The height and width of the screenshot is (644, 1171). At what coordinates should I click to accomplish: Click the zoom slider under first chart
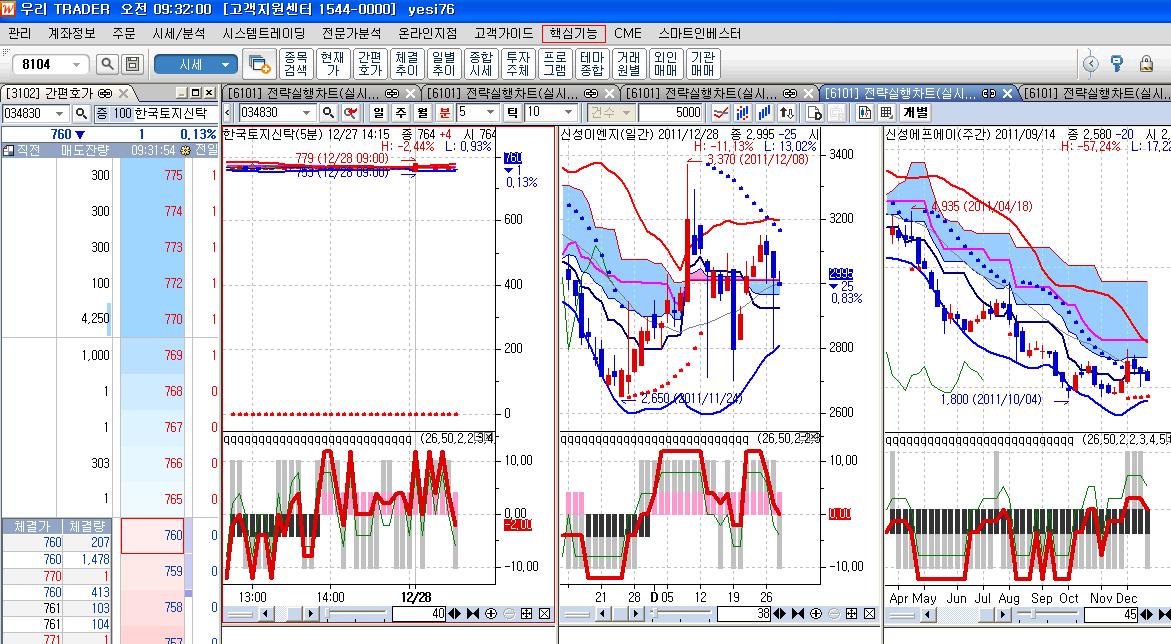[360, 613]
